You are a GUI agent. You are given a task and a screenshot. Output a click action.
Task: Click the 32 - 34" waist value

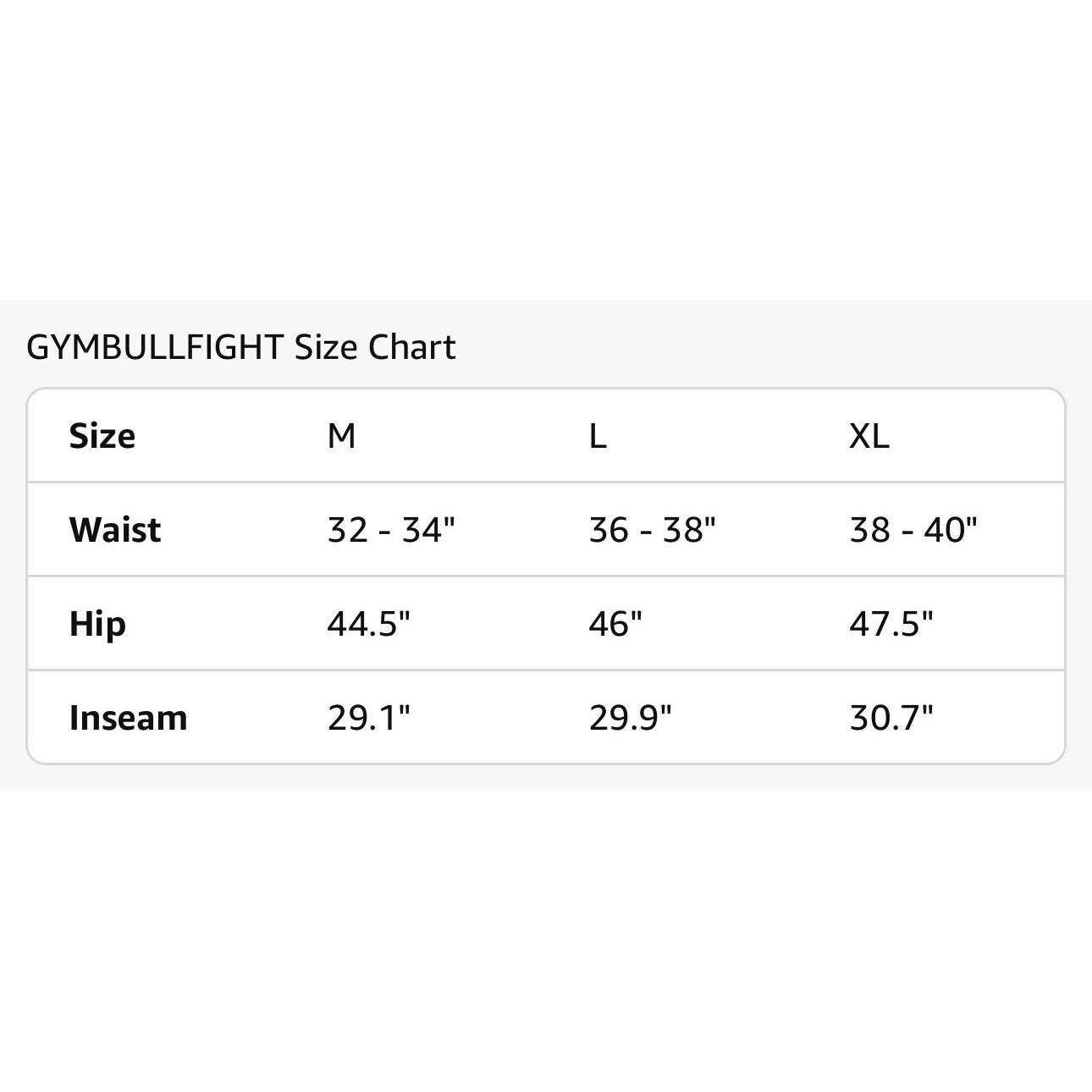392,530
